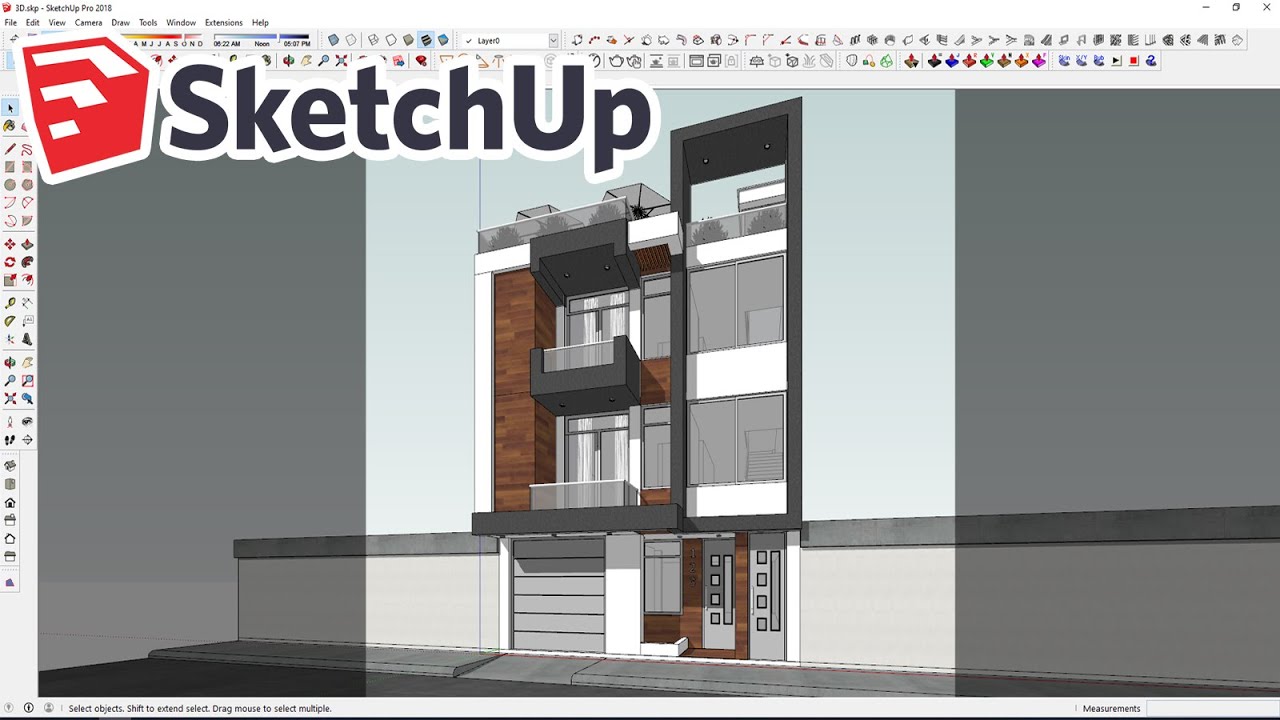This screenshot has width=1280, height=720.
Task: Click geo-location status bar icon
Action: pos(11,708)
